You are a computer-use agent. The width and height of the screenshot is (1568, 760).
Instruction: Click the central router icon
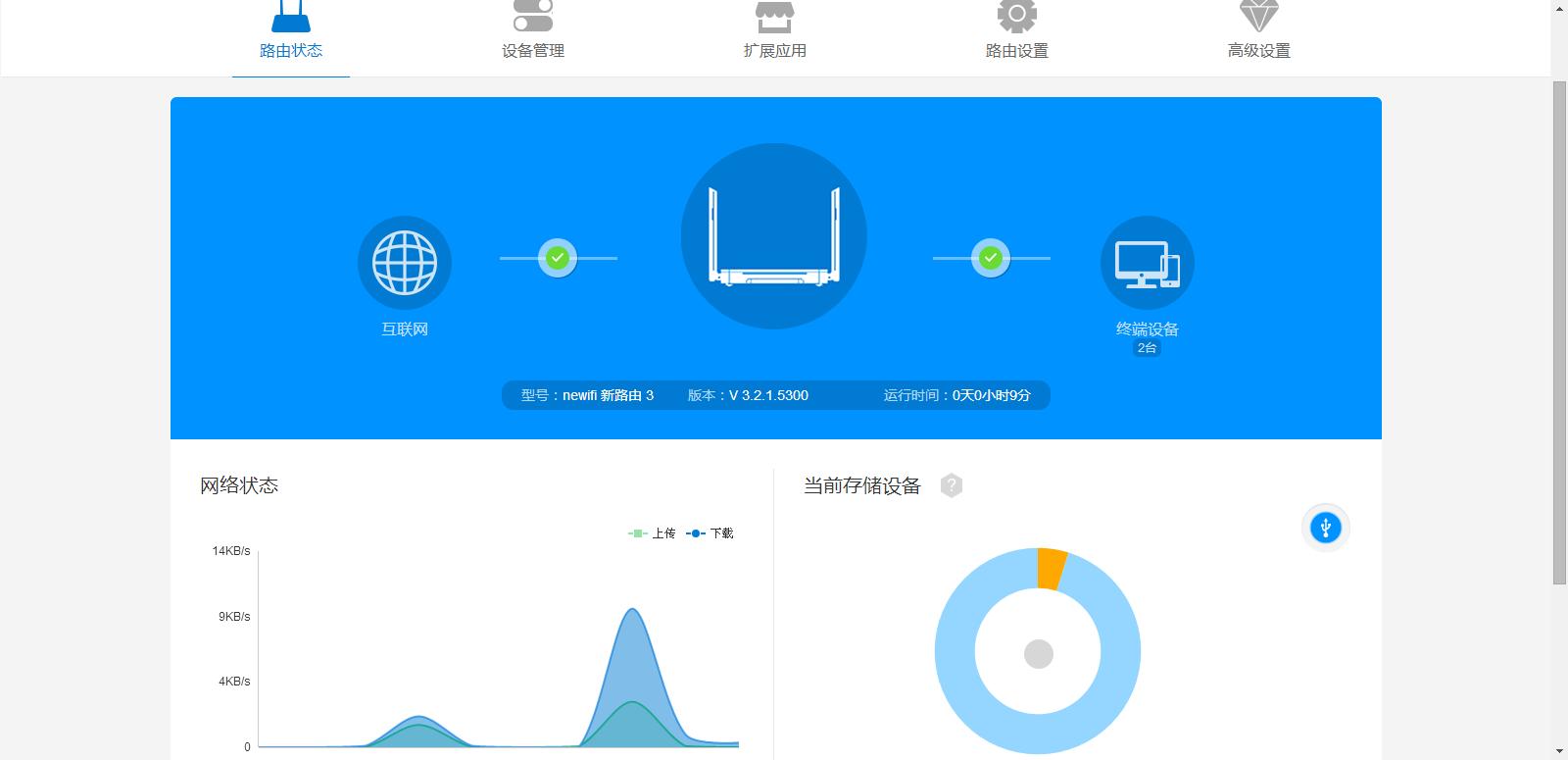coord(774,236)
